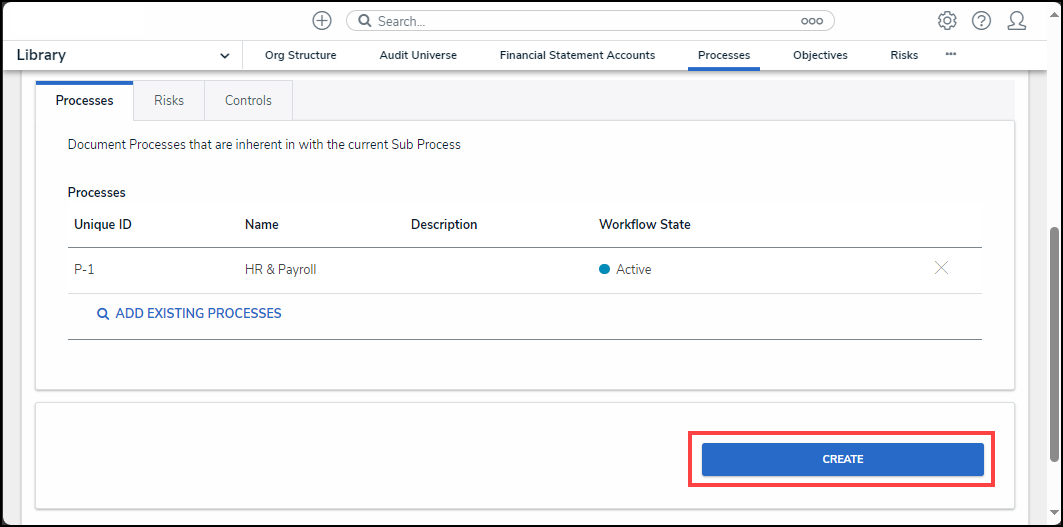Select the Processes sub-tab
Viewport: 1063px width, 527px height.
coord(84,101)
